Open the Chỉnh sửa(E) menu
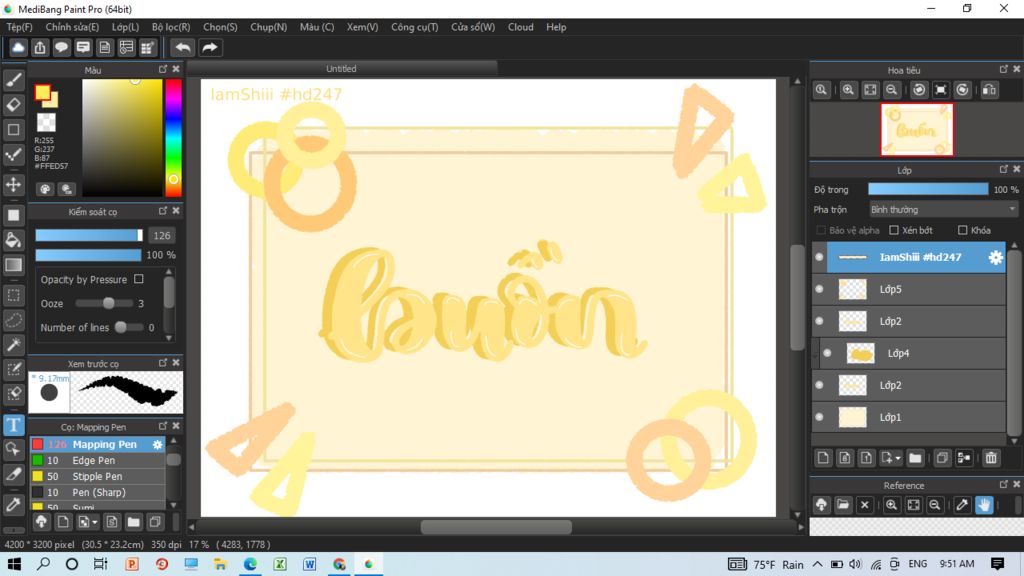This screenshot has height=576, width=1024. pos(72,27)
